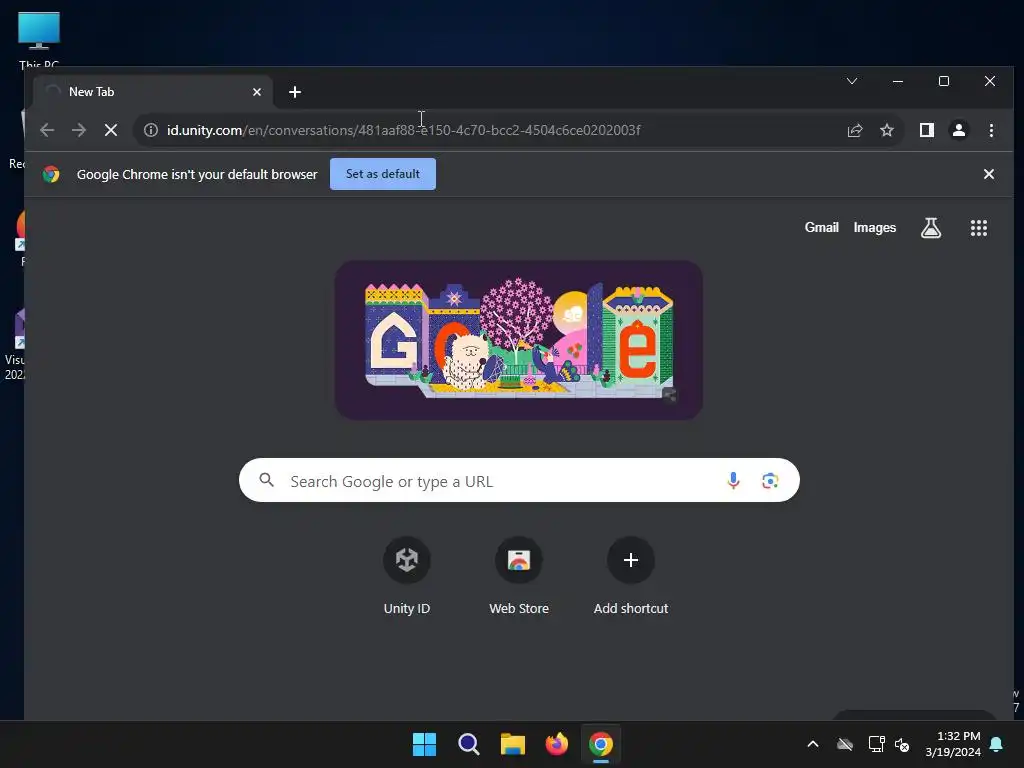Open the network tray icon
Image resolution: width=1024 pixels, height=768 pixels.
(x=876, y=744)
